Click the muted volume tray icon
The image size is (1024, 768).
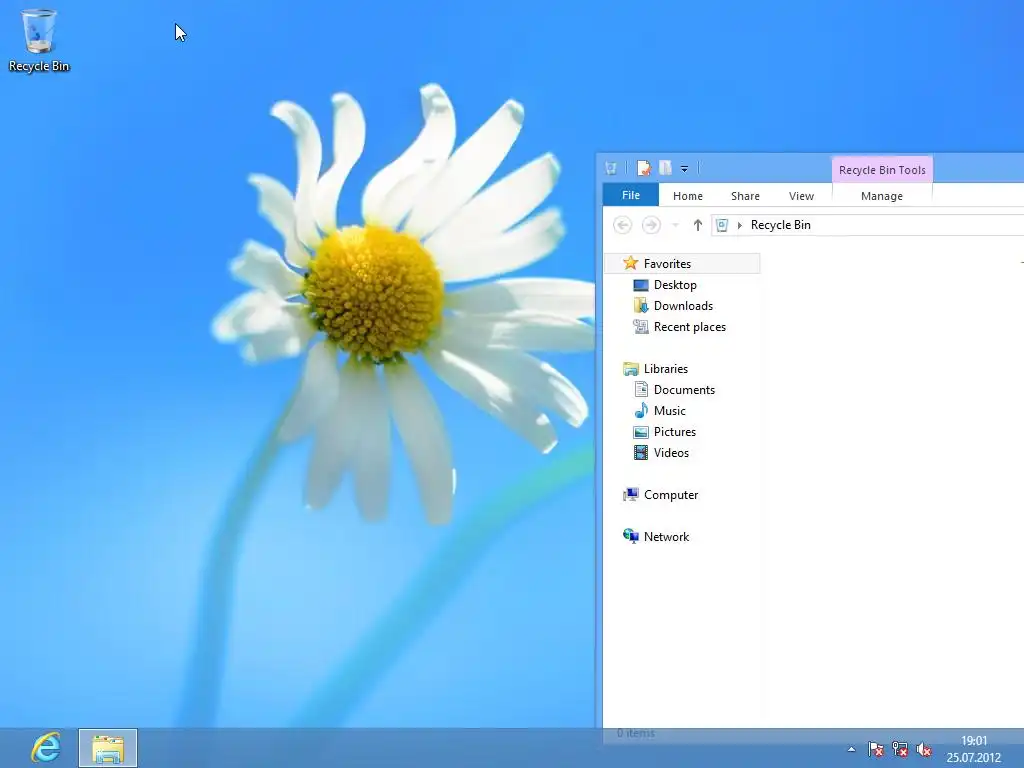(x=923, y=749)
